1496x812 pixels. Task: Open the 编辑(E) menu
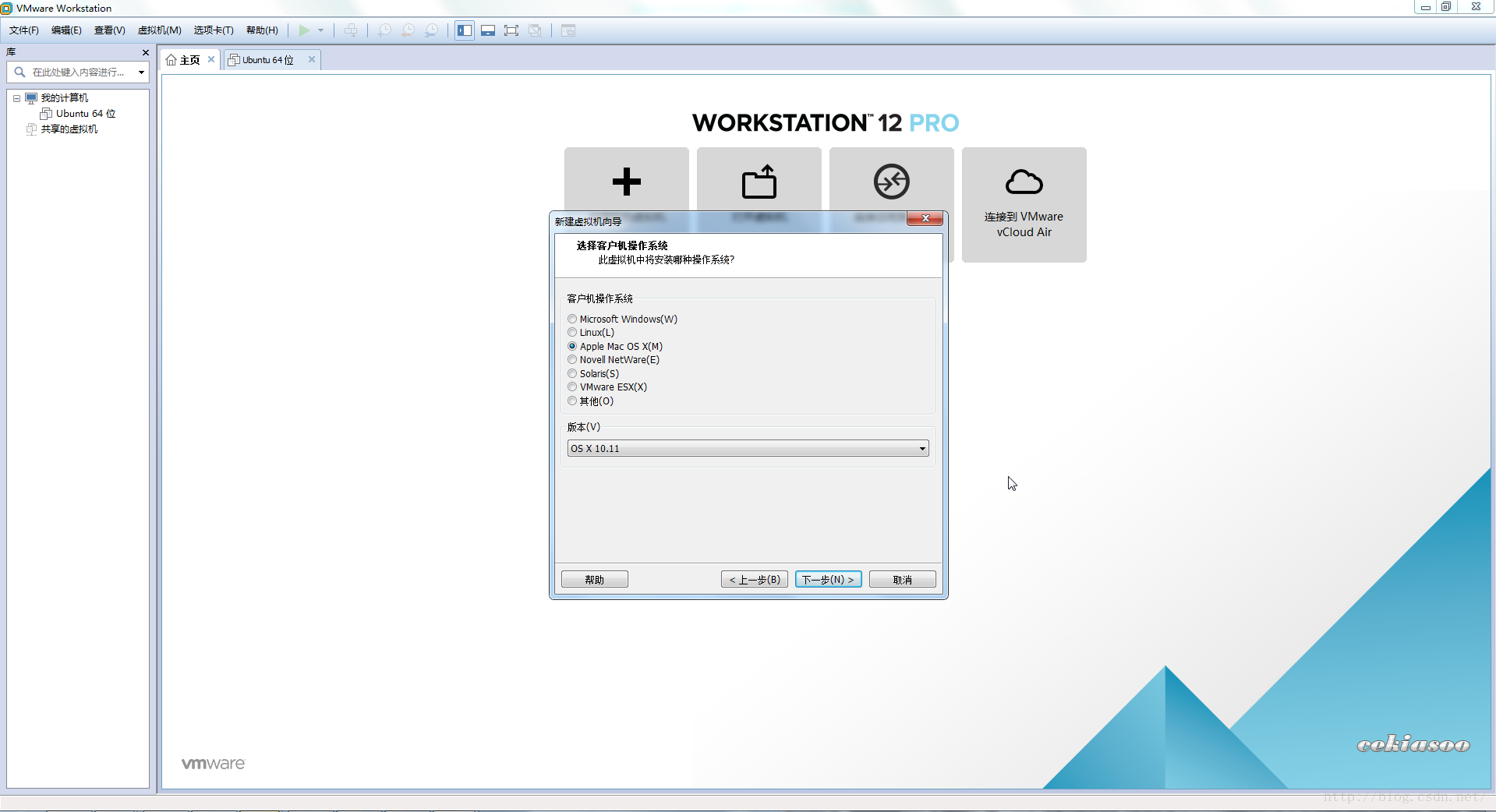[x=66, y=30]
